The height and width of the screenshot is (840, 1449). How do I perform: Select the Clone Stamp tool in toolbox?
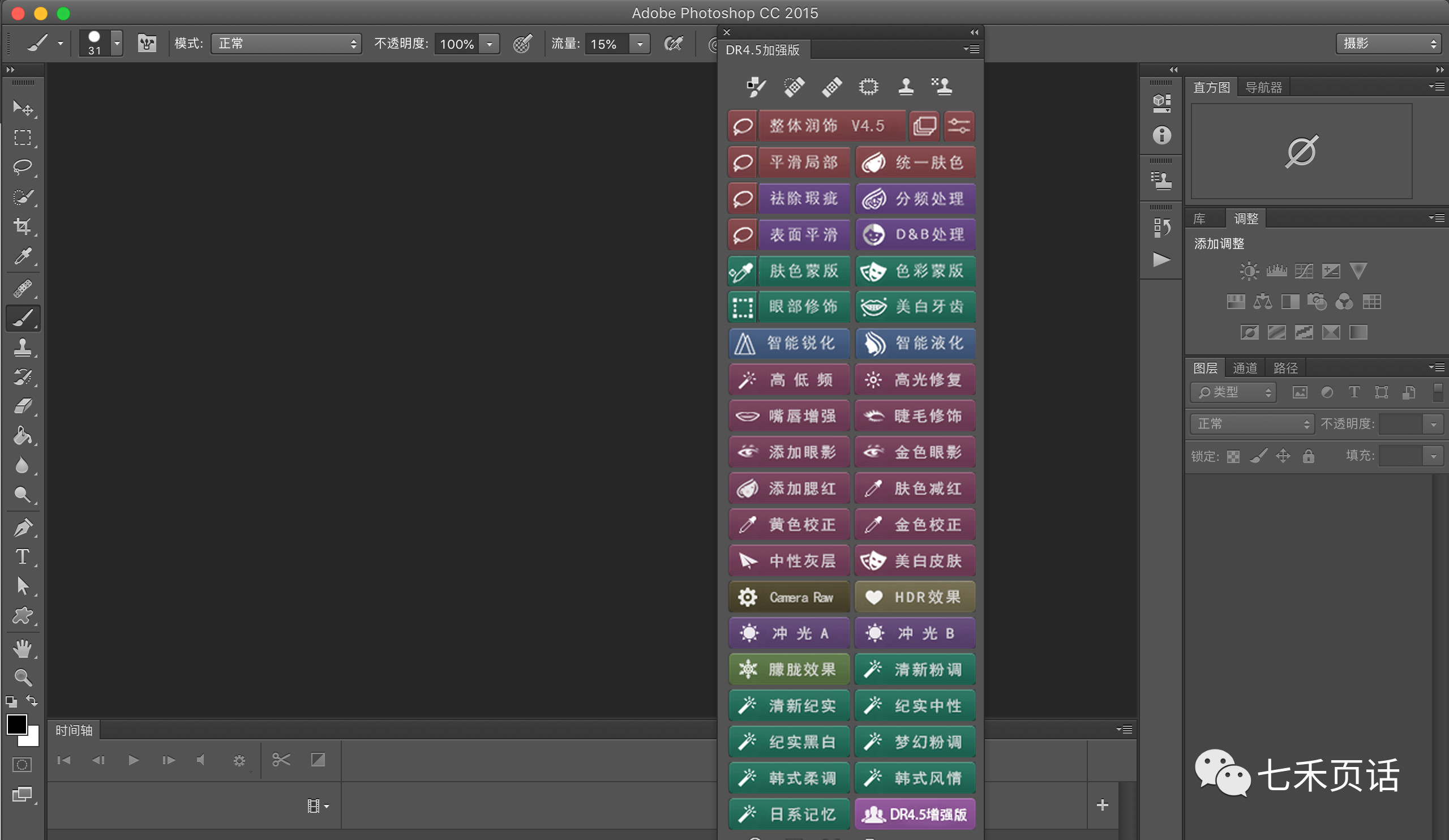pos(23,348)
